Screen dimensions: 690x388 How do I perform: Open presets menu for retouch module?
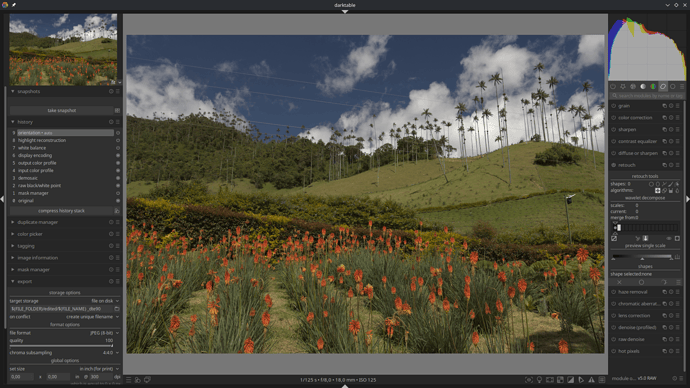(x=678, y=165)
